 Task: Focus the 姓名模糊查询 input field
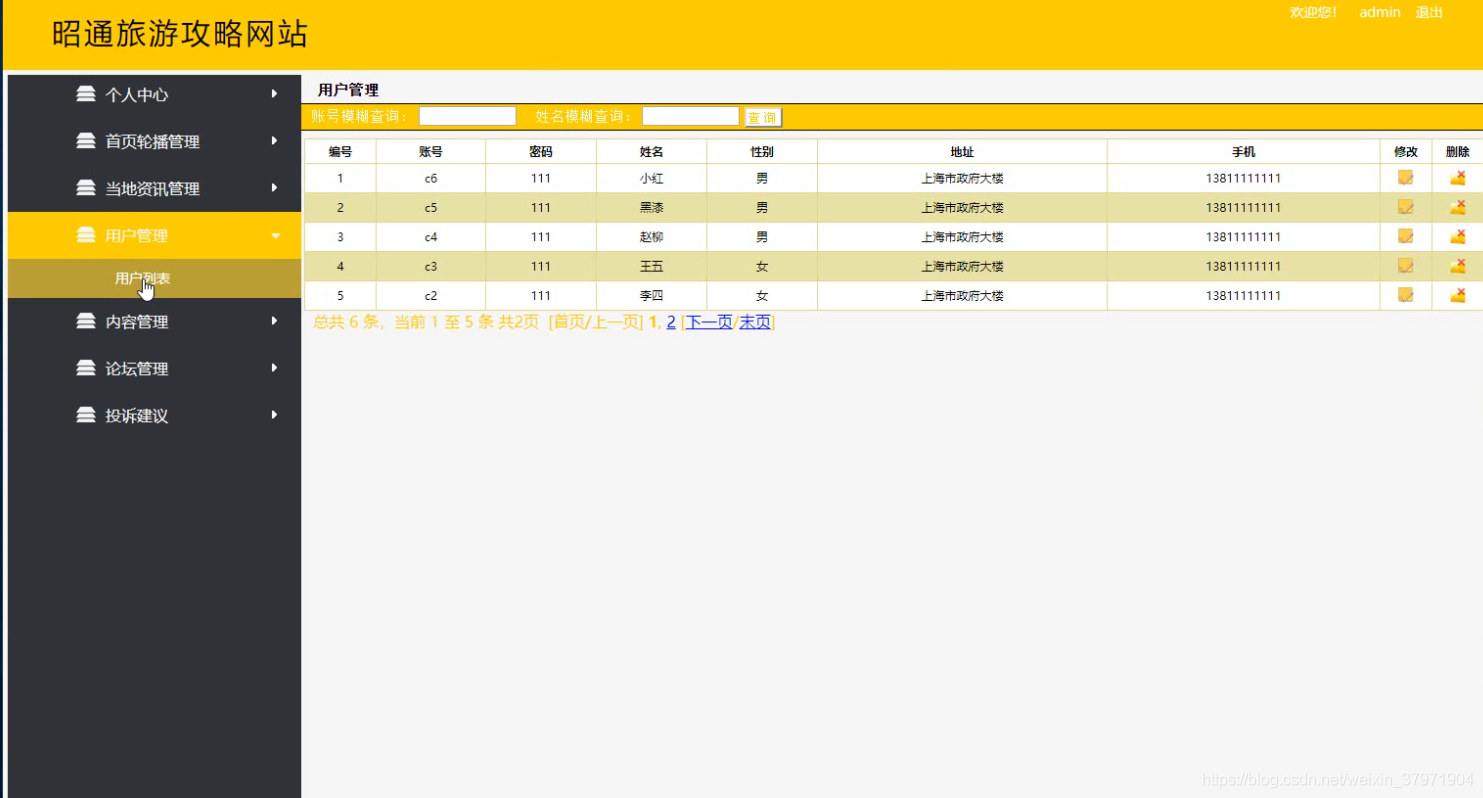pyautogui.click(x=690, y=116)
